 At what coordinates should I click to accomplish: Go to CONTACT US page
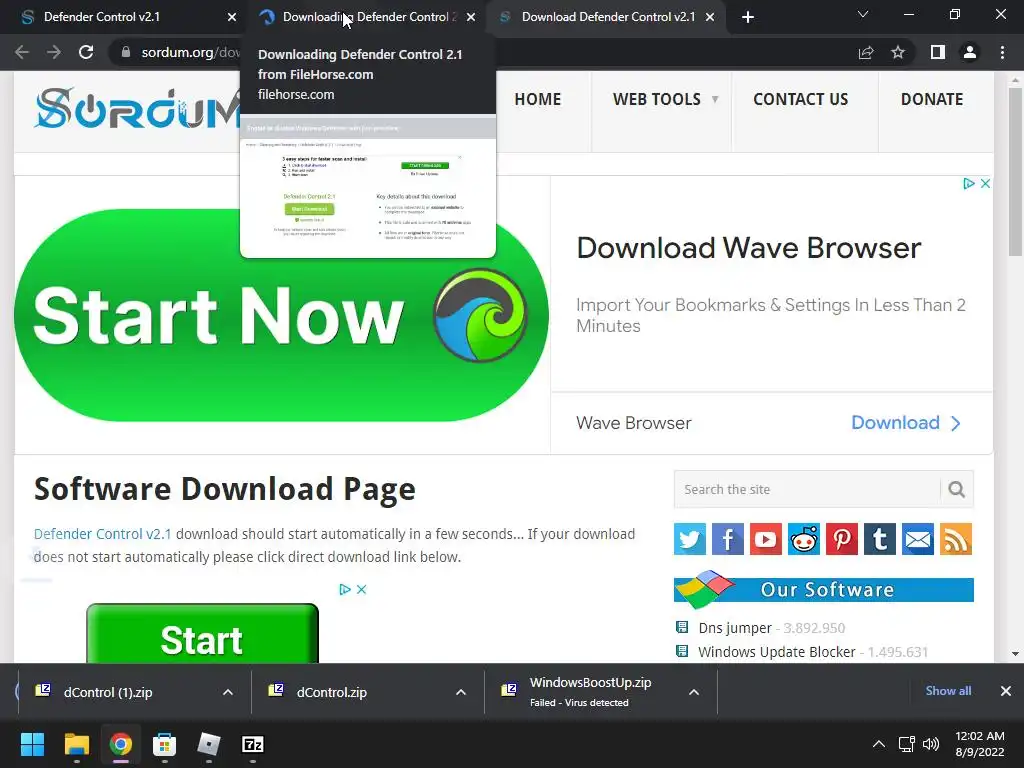coord(801,99)
